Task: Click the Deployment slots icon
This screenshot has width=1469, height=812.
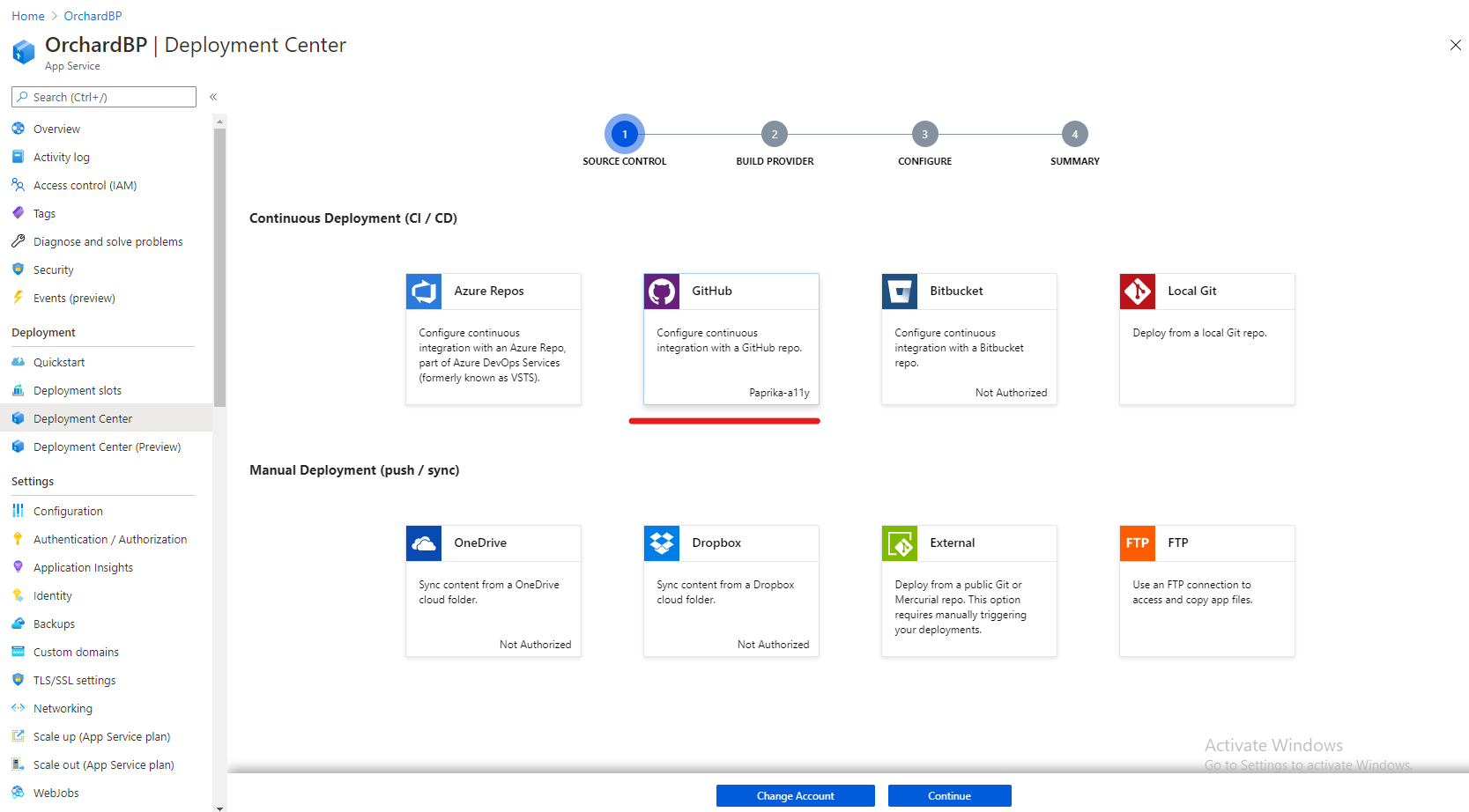Action: pyautogui.click(x=18, y=390)
